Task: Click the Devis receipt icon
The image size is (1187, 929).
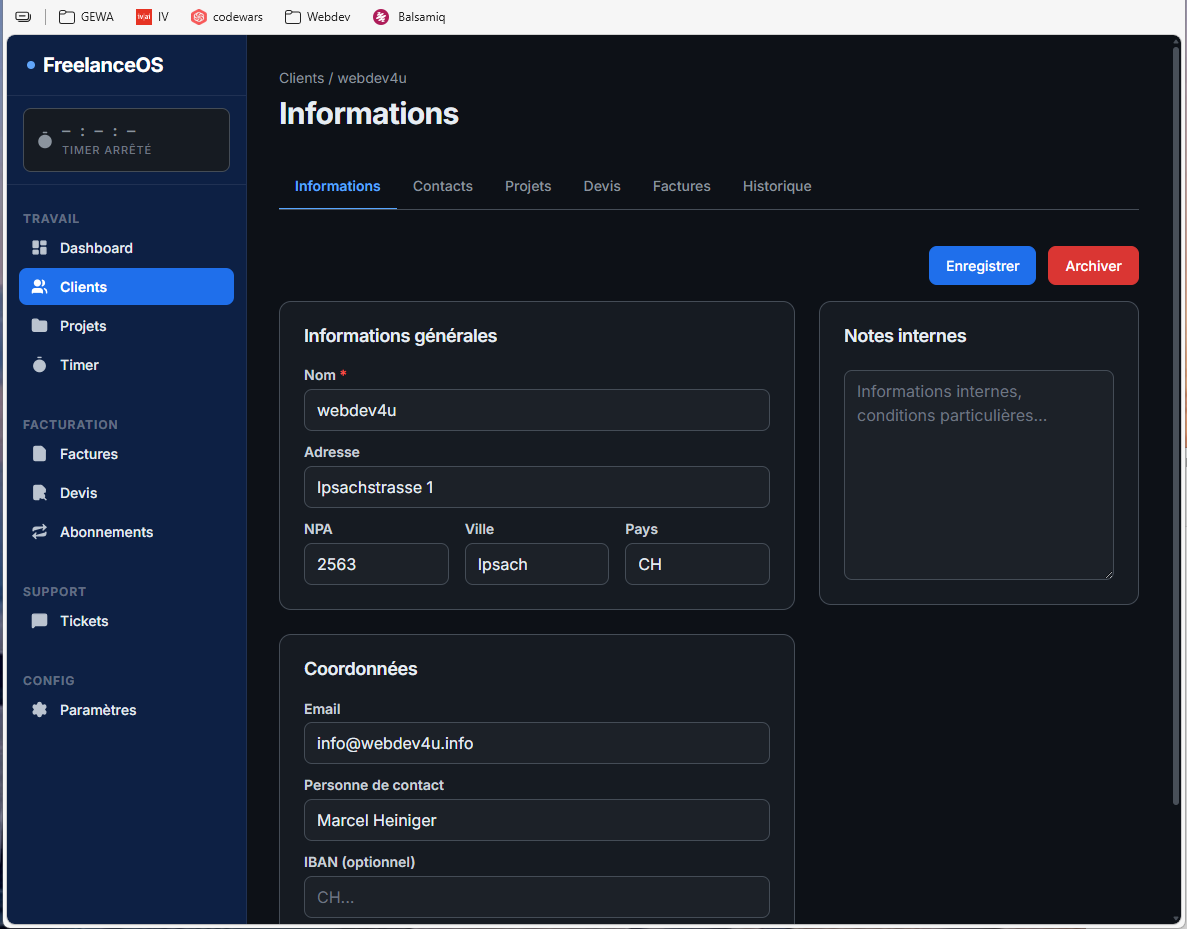Action: [x=40, y=493]
